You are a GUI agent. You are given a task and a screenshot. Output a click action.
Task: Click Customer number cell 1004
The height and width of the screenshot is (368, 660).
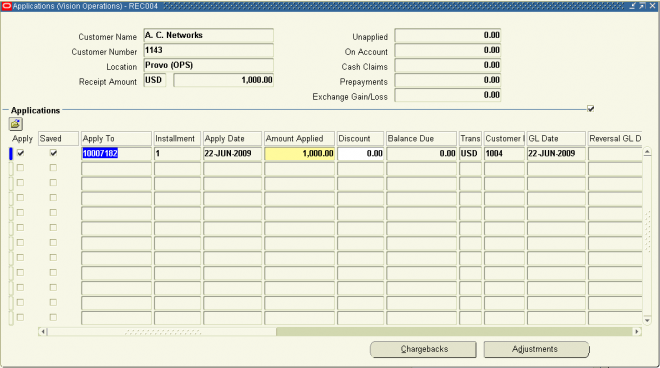pos(504,154)
